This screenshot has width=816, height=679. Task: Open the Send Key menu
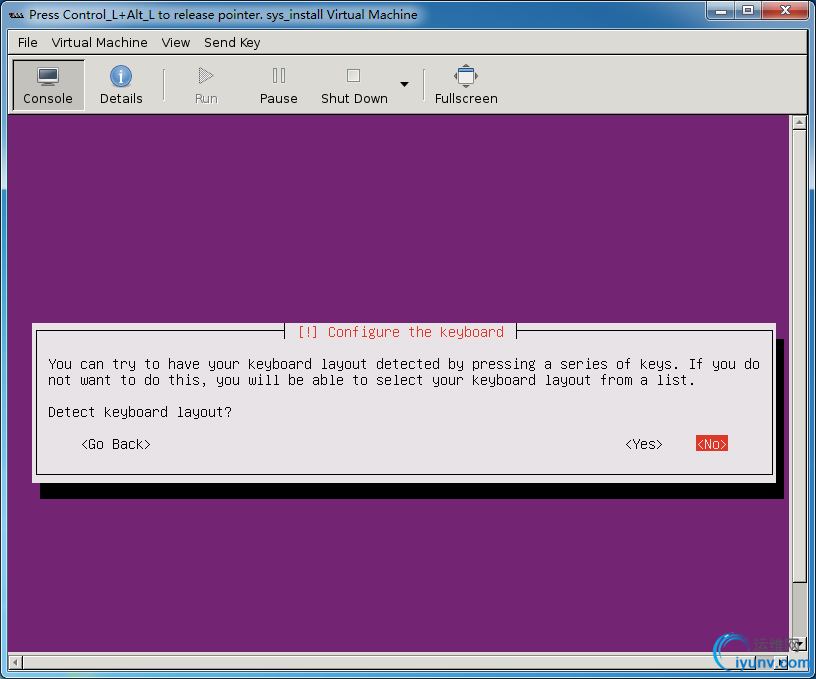[232, 43]
